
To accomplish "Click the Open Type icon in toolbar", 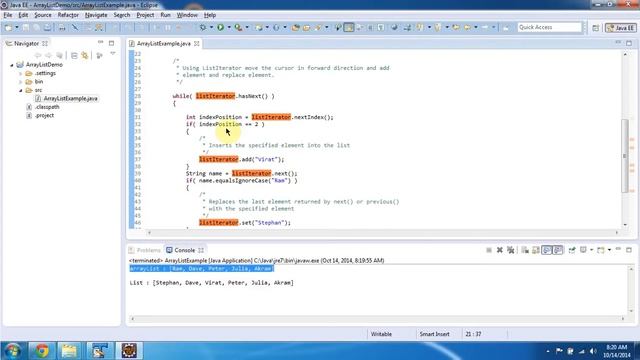I will tap(295, 27).
